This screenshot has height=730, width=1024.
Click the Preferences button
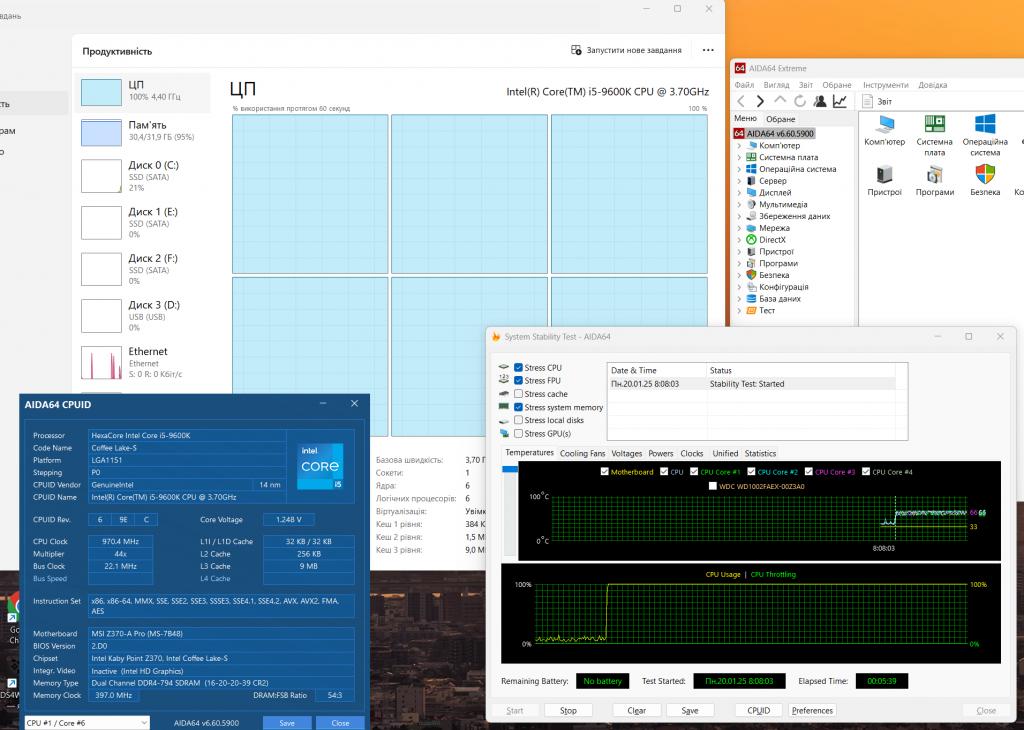pyautogui.click(x=812, y=710)
